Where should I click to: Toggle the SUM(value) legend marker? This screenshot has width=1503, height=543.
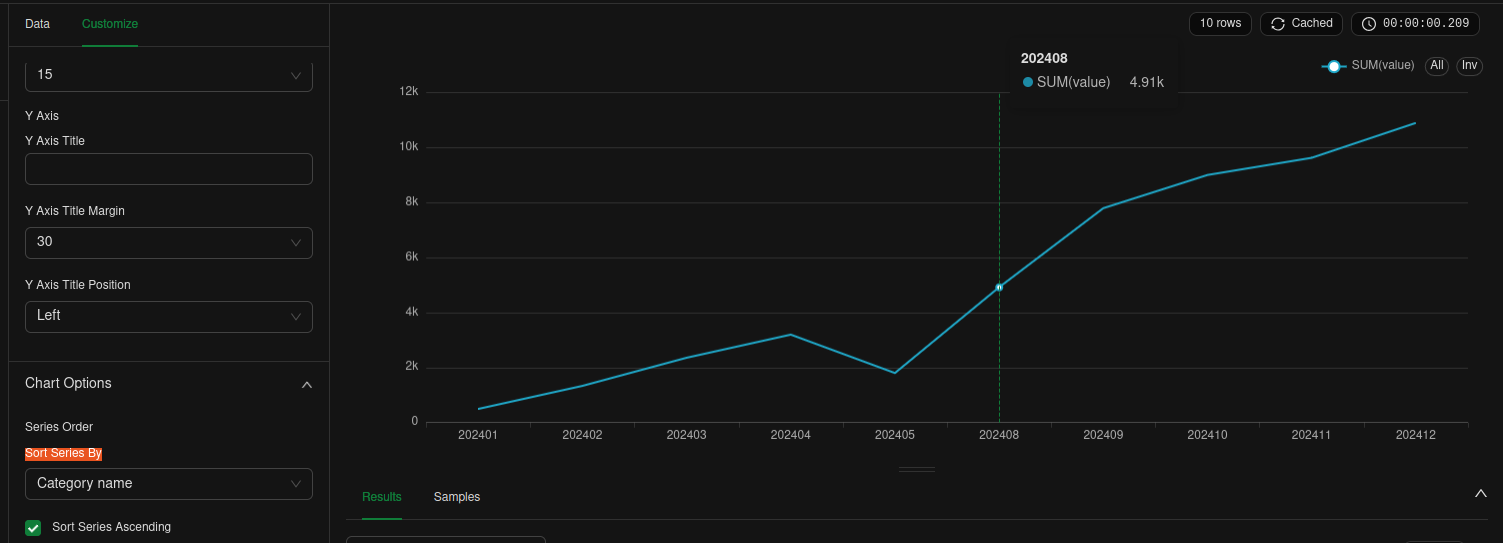1333,66
